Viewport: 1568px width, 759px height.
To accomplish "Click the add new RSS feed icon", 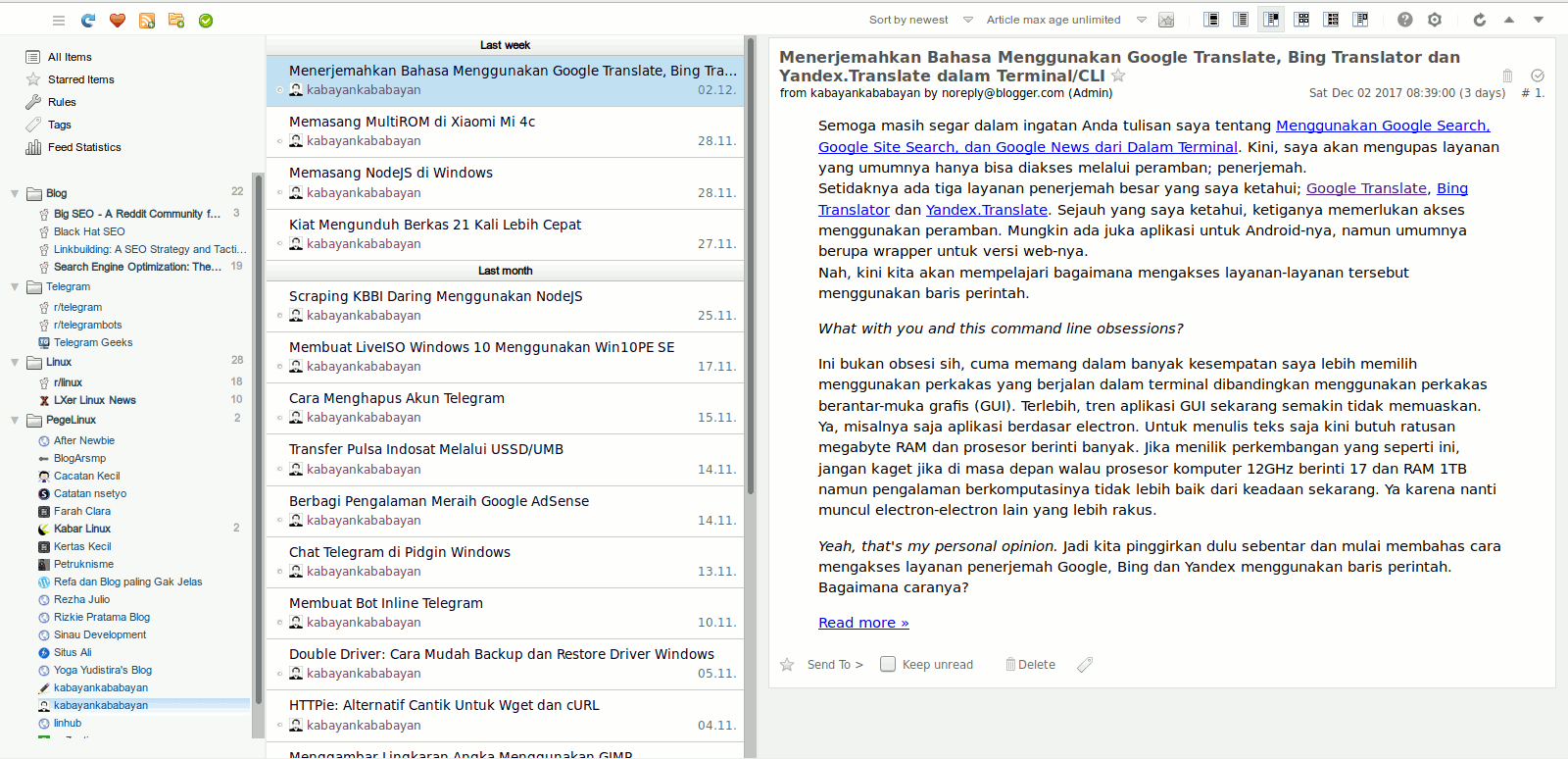I will (147, 21).
